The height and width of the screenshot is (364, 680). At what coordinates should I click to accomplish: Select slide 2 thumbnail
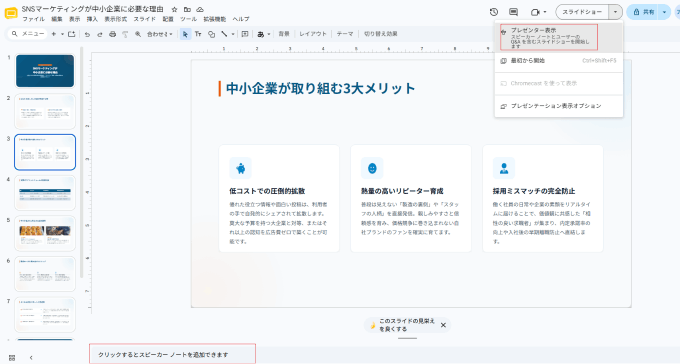[x=45, y=111]
